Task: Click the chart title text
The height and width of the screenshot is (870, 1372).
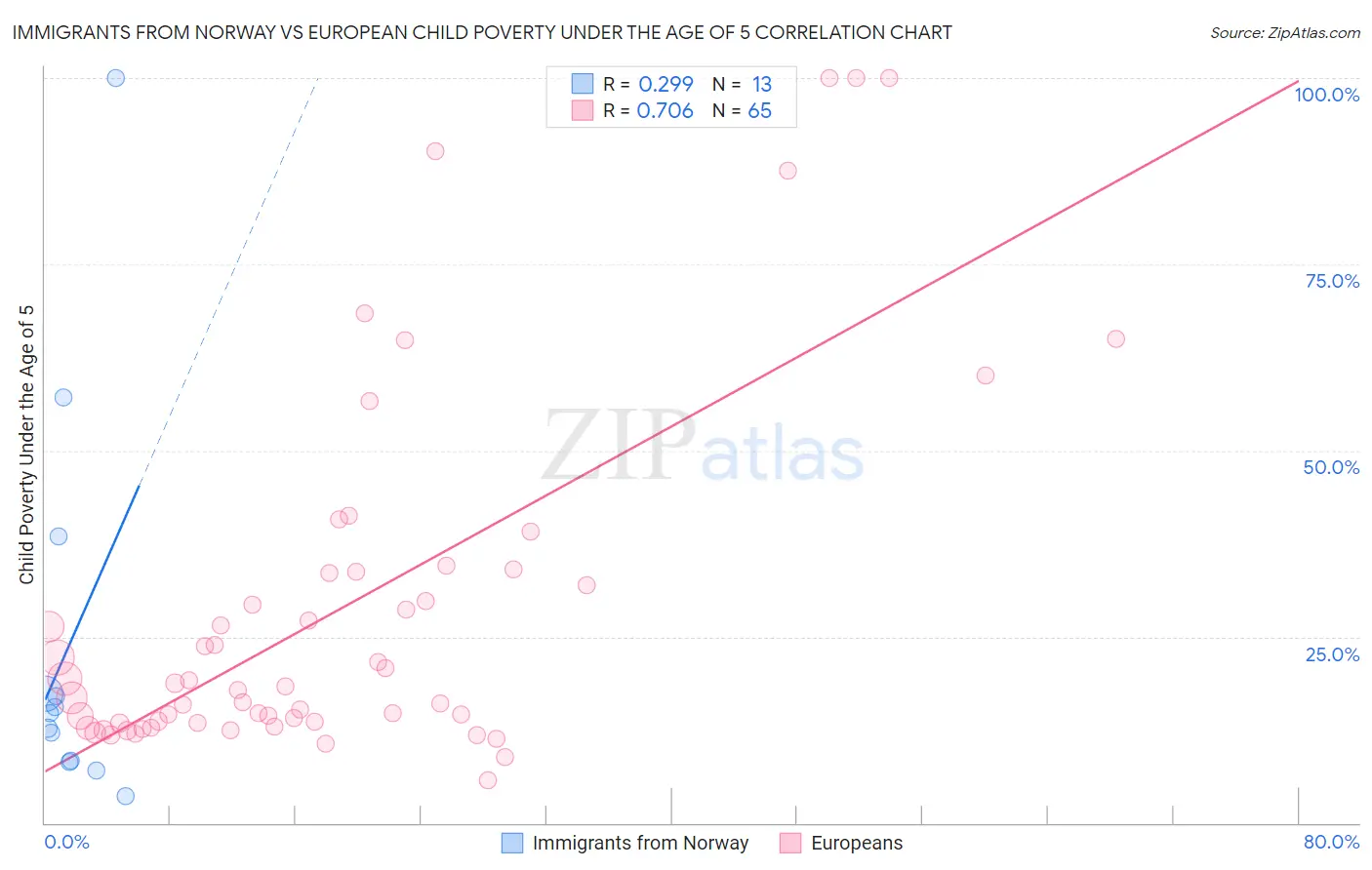Action: pos(482,32)
